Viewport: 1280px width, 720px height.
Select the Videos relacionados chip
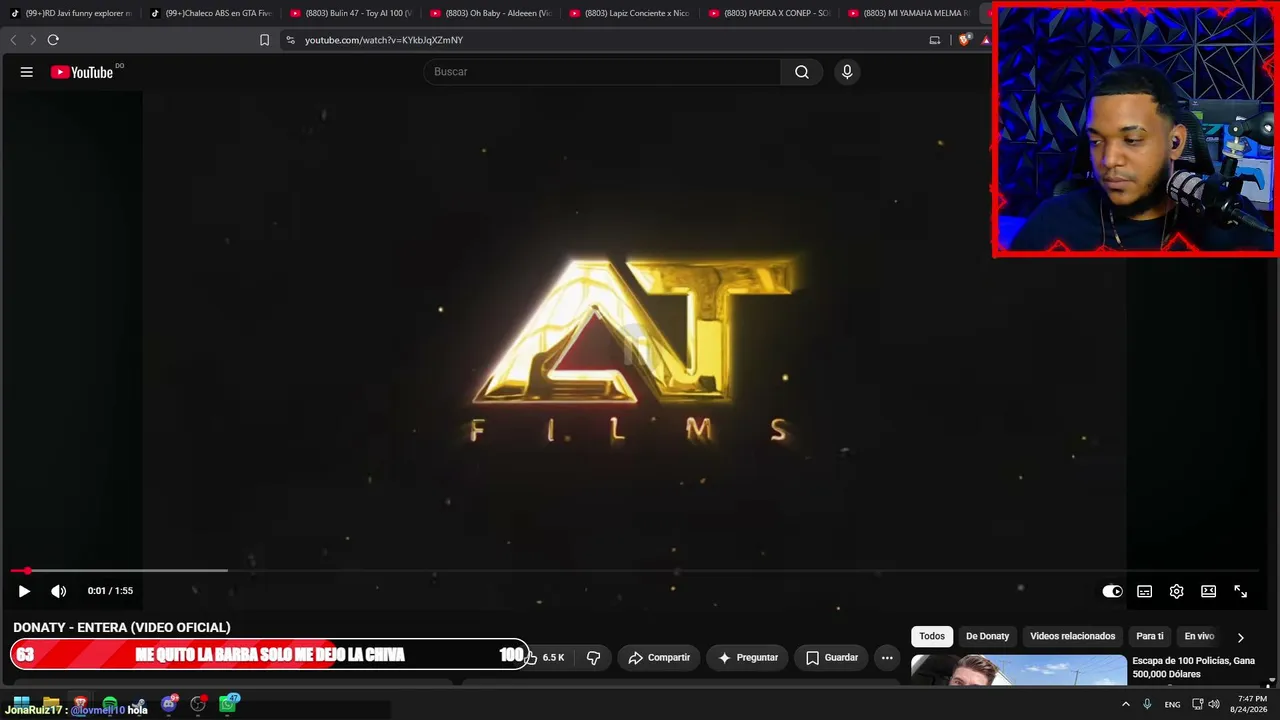coord(1072,636)
